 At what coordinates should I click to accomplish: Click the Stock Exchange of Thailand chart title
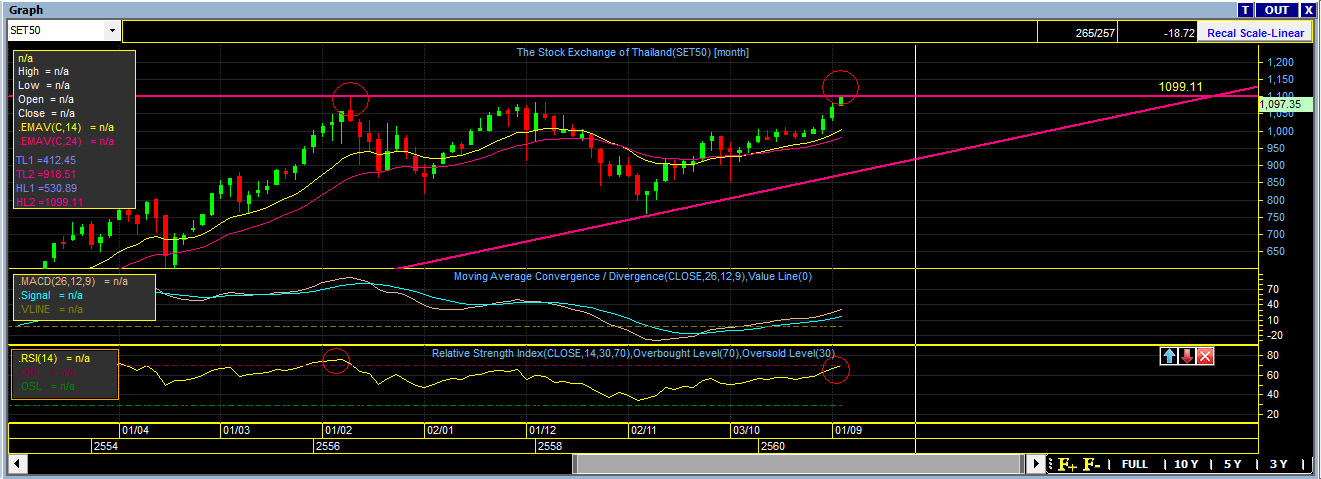pyautogui.click(x=632, y=52)
